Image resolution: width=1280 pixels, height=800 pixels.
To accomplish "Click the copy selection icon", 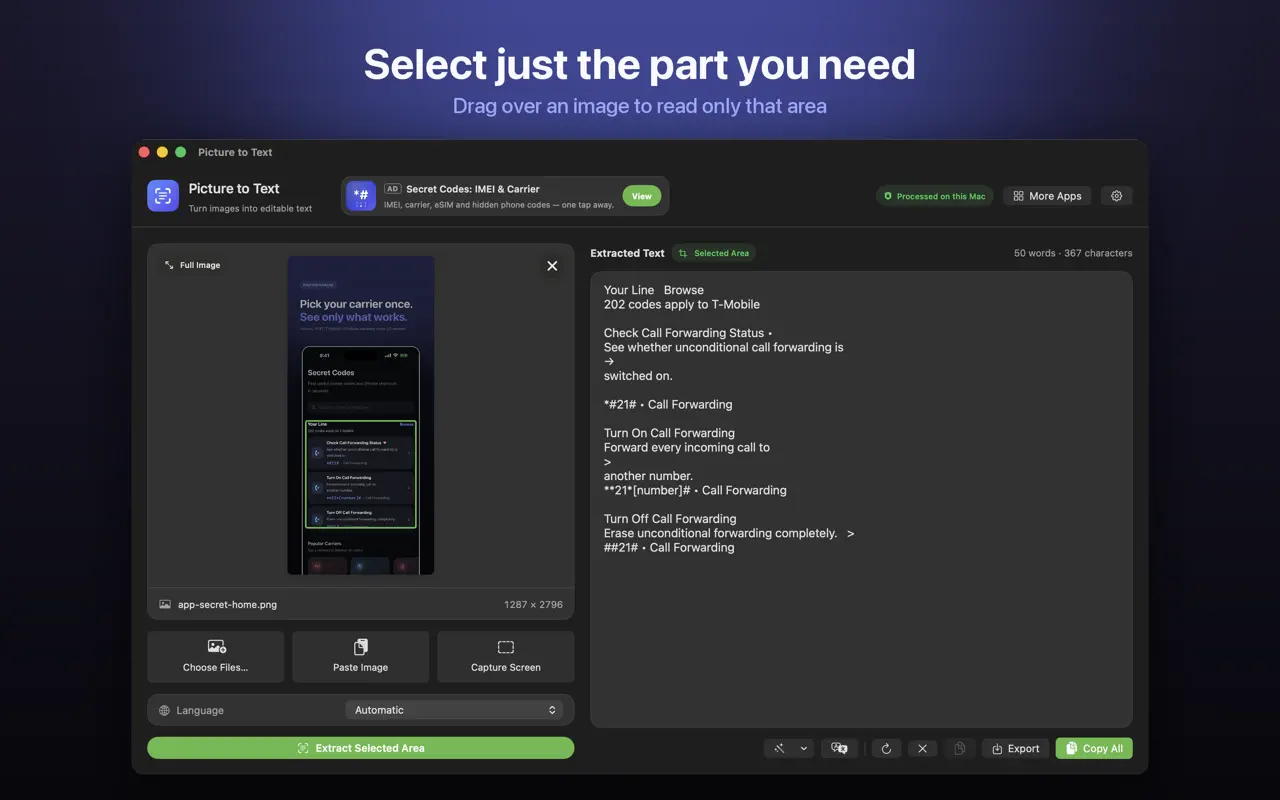I will pyautogui.click(x=959, y=748).
